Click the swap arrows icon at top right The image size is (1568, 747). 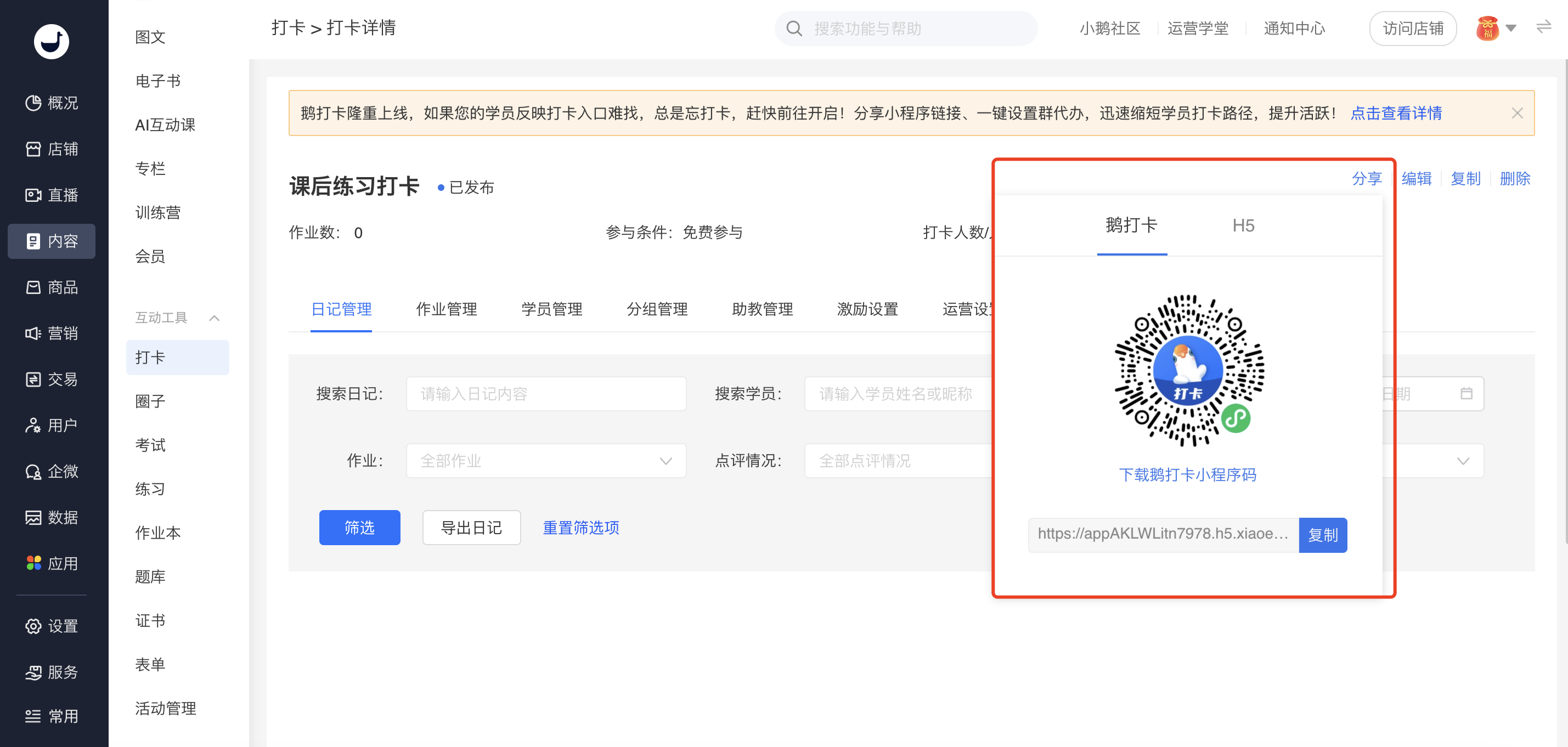click(1543, 27)
